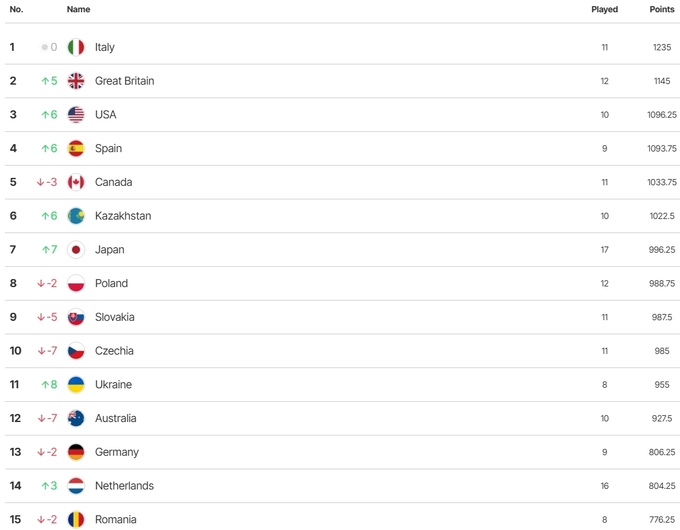Click the Ukraine flag icon

coord(76,385)
